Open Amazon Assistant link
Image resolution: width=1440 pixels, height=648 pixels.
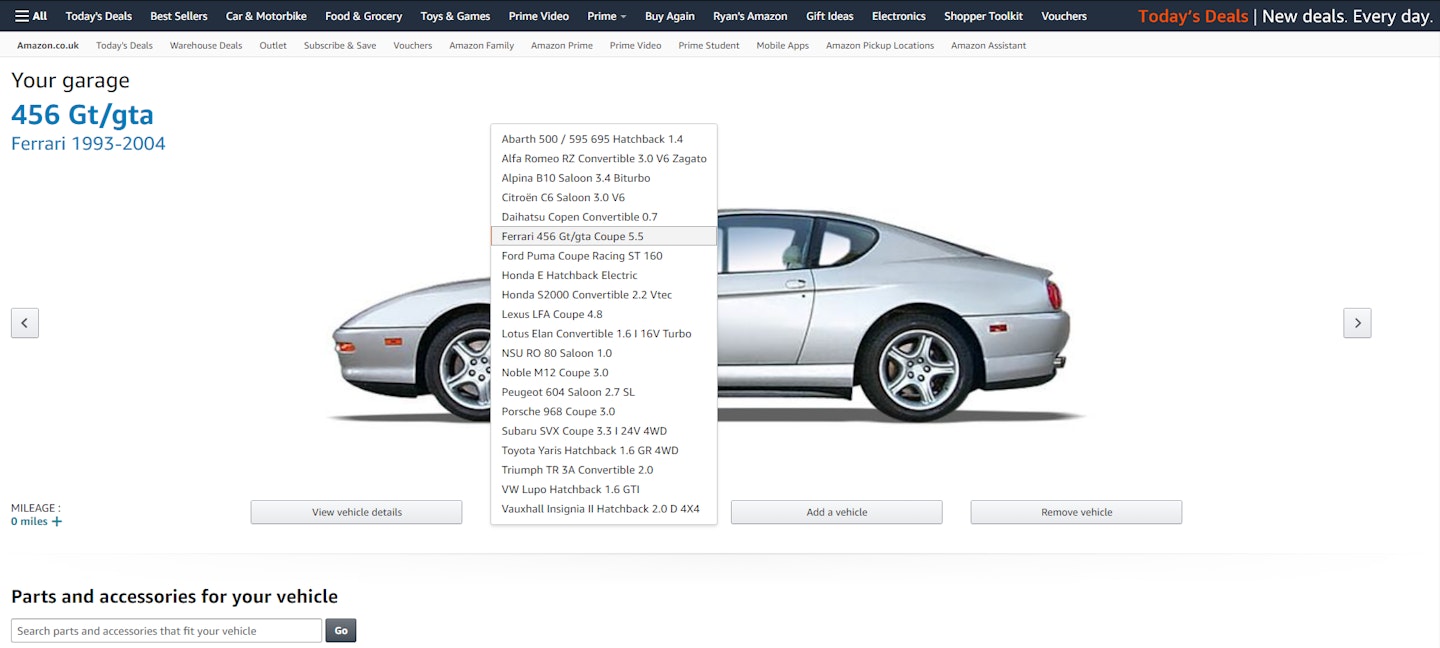coord(989,45)
